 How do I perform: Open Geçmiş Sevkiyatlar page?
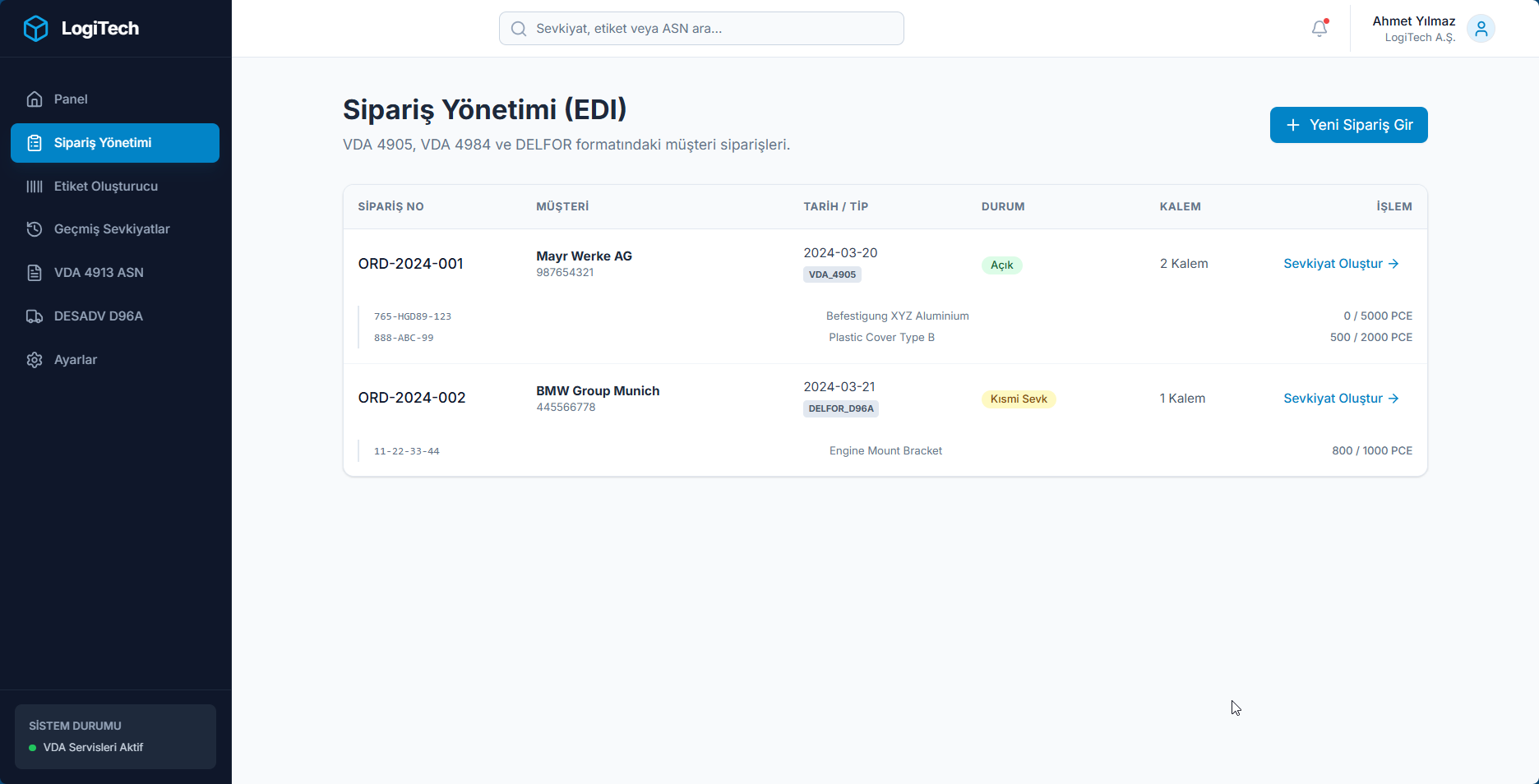115,229
